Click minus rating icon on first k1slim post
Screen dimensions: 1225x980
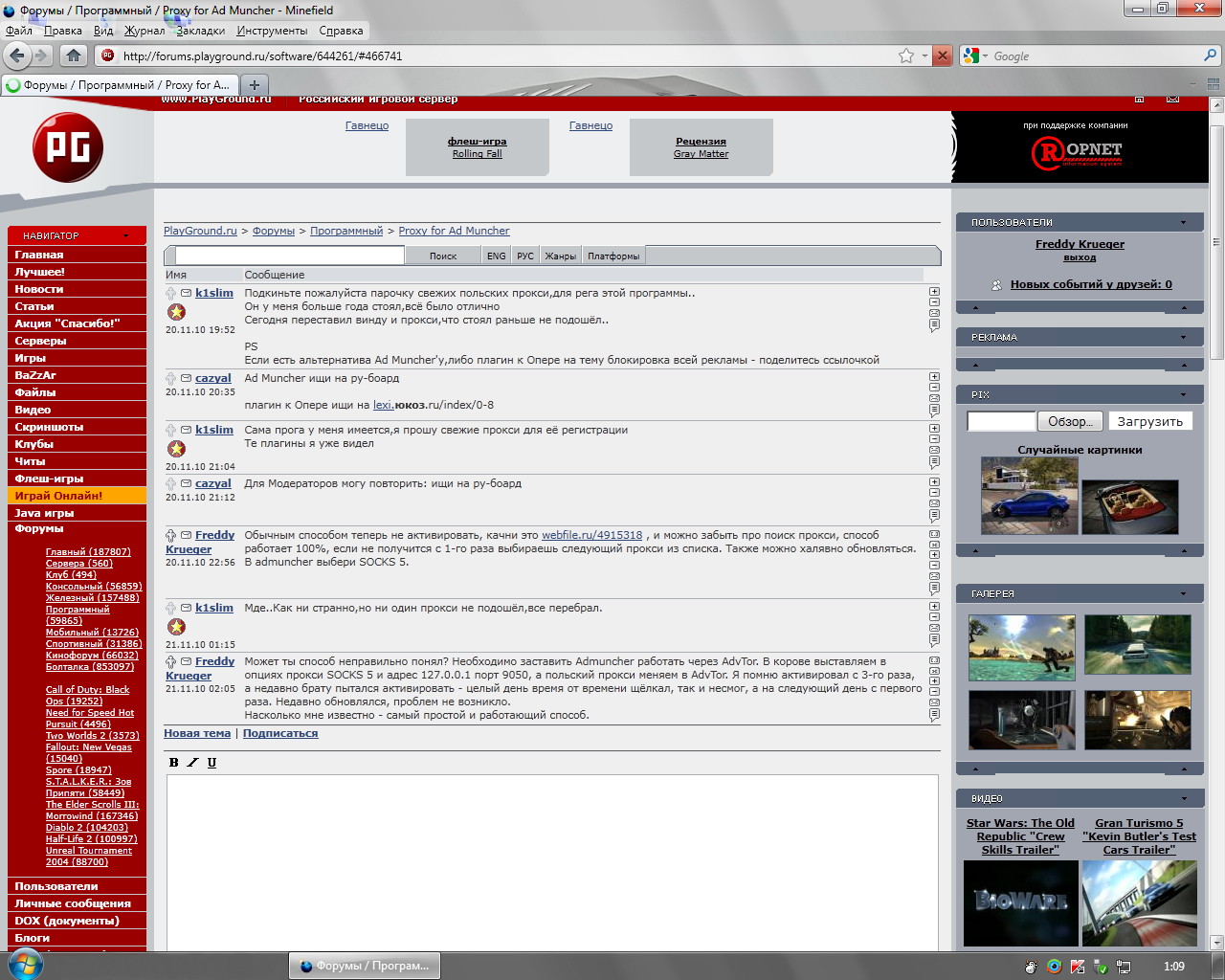[x=934, y=302]
